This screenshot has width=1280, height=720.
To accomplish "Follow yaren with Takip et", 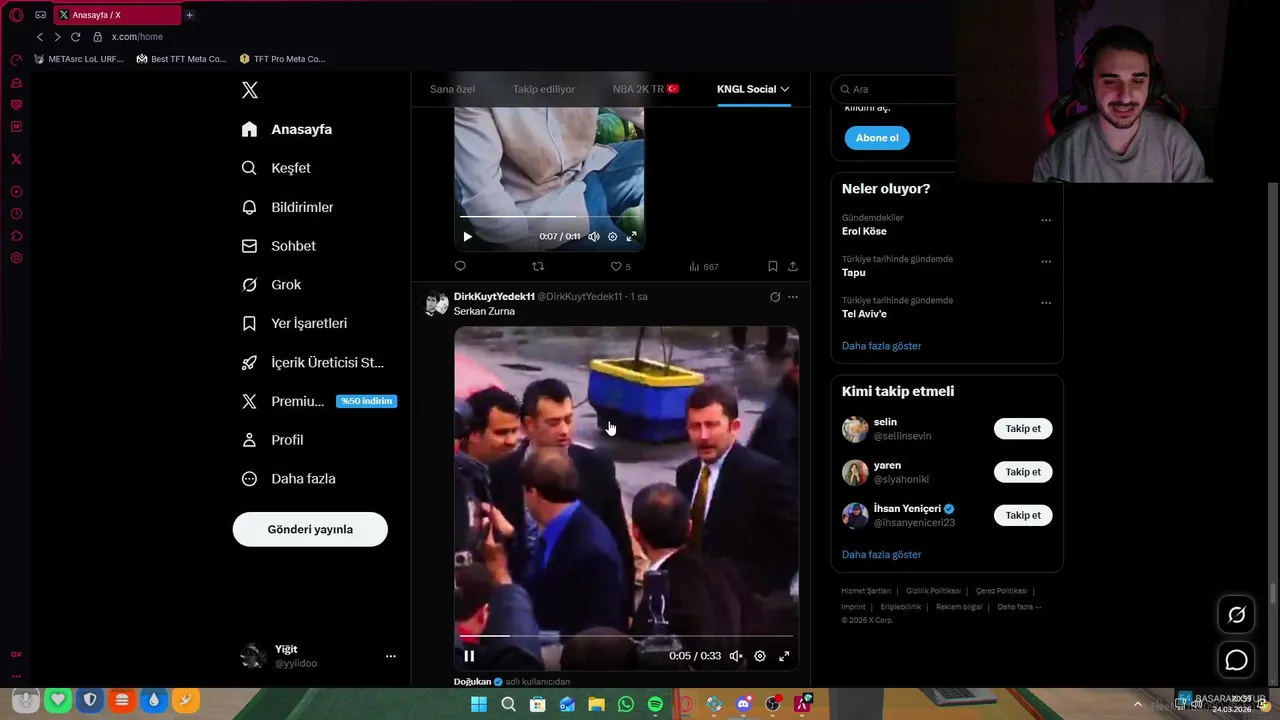I will 1023,472.
